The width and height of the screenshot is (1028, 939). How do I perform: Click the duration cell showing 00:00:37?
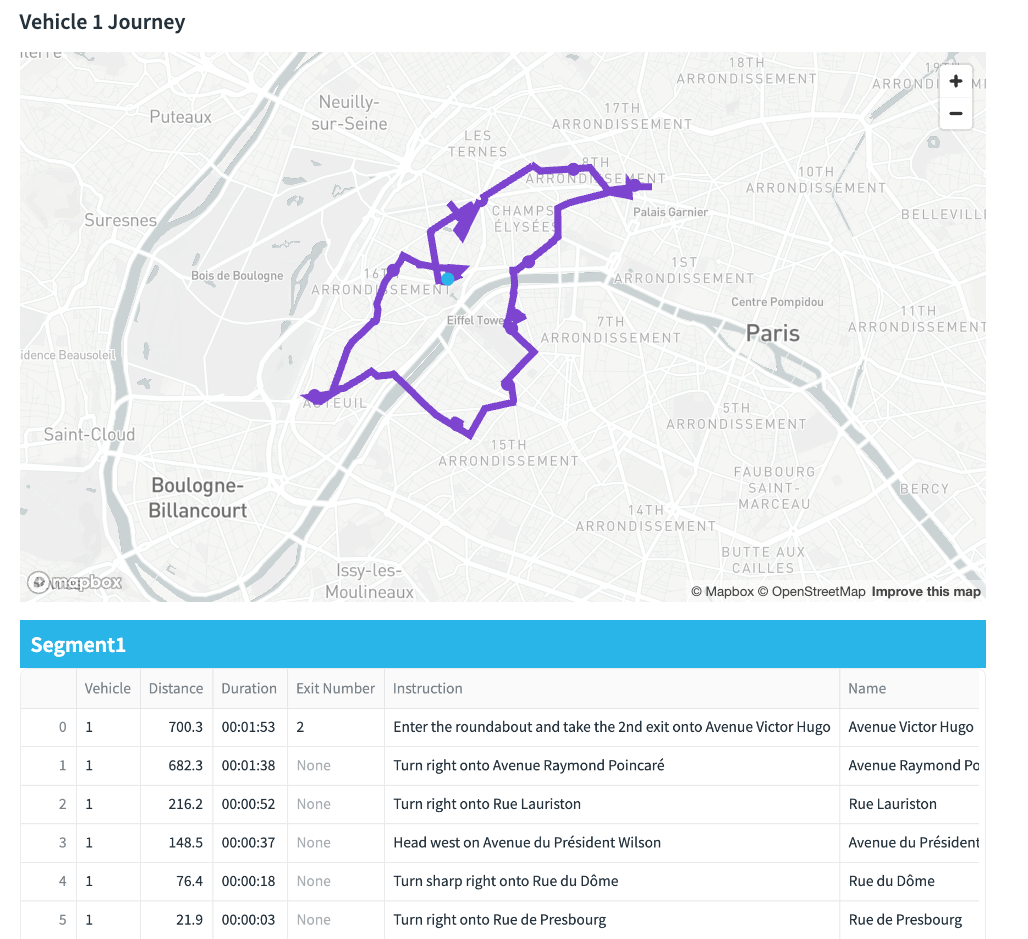click(x=249, y=843)
